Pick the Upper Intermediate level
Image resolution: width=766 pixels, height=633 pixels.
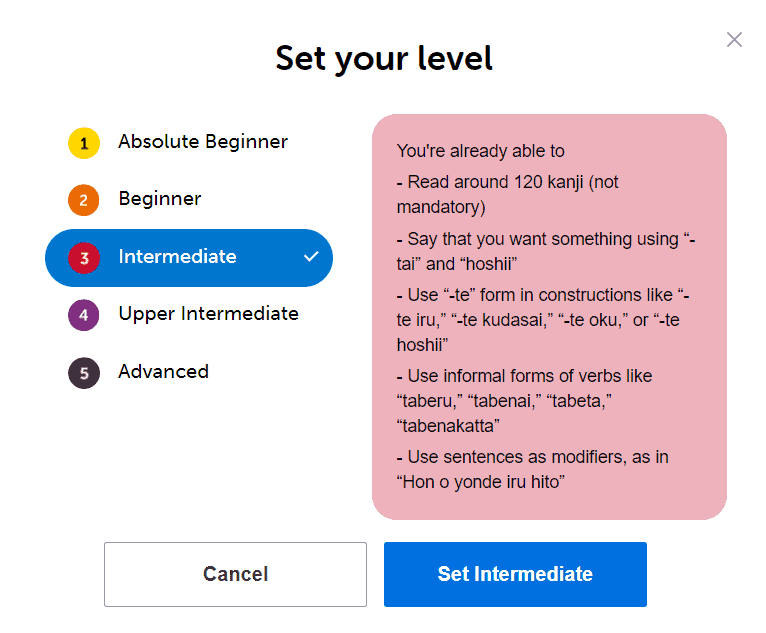(208, 314)
